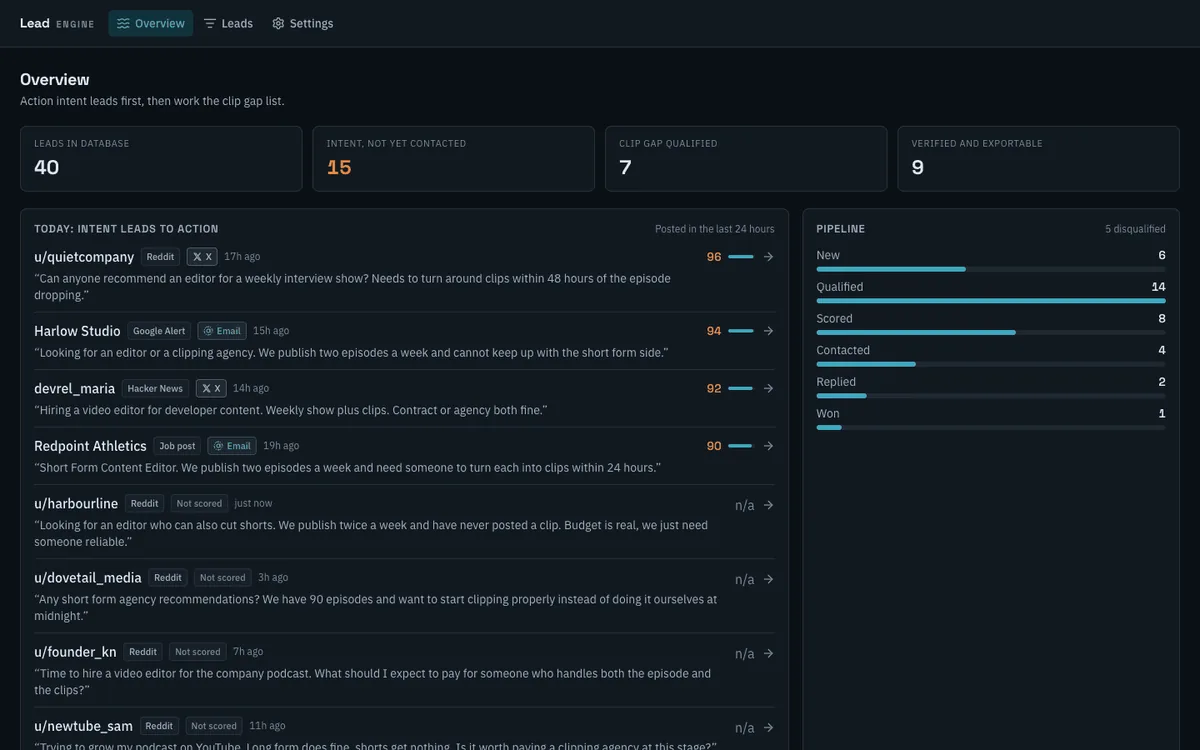1200x750 pixels.
Task: Click the Pipeline panel heading
Action: 841,229
